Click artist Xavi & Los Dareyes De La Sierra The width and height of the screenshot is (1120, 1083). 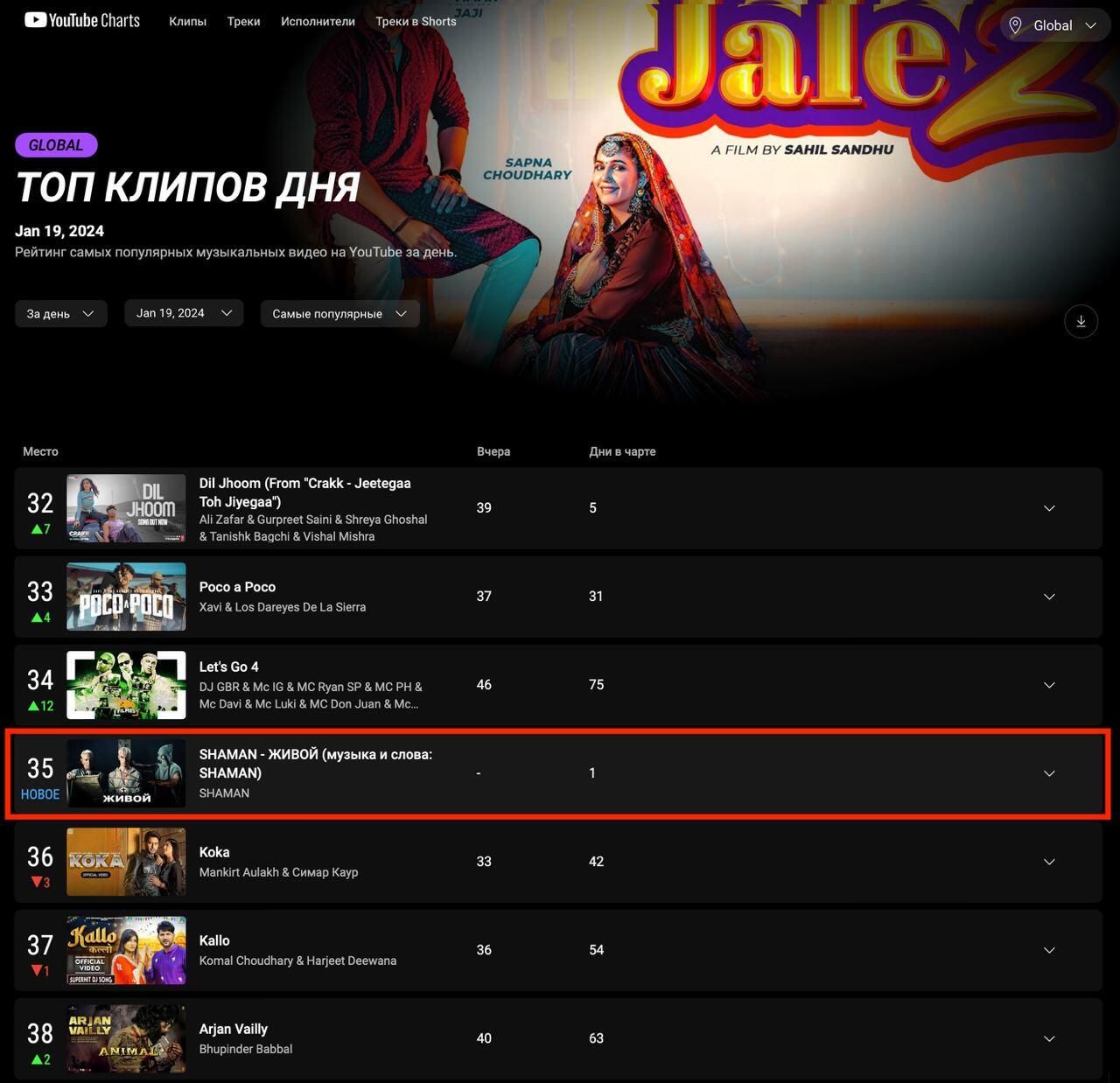(x=283, y=607)
